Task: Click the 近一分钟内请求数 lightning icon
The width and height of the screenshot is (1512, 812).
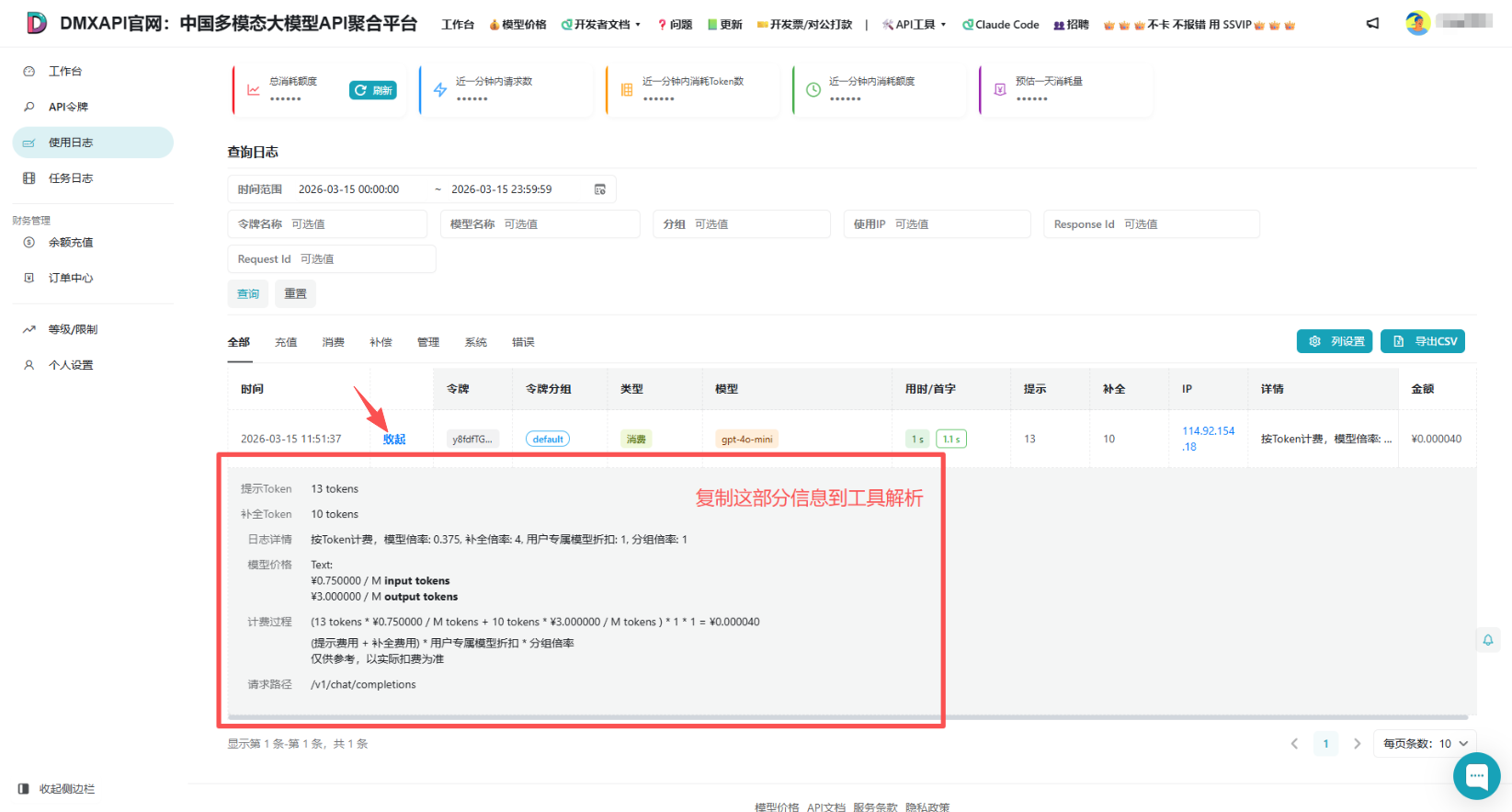Action: tap(440, 90)
